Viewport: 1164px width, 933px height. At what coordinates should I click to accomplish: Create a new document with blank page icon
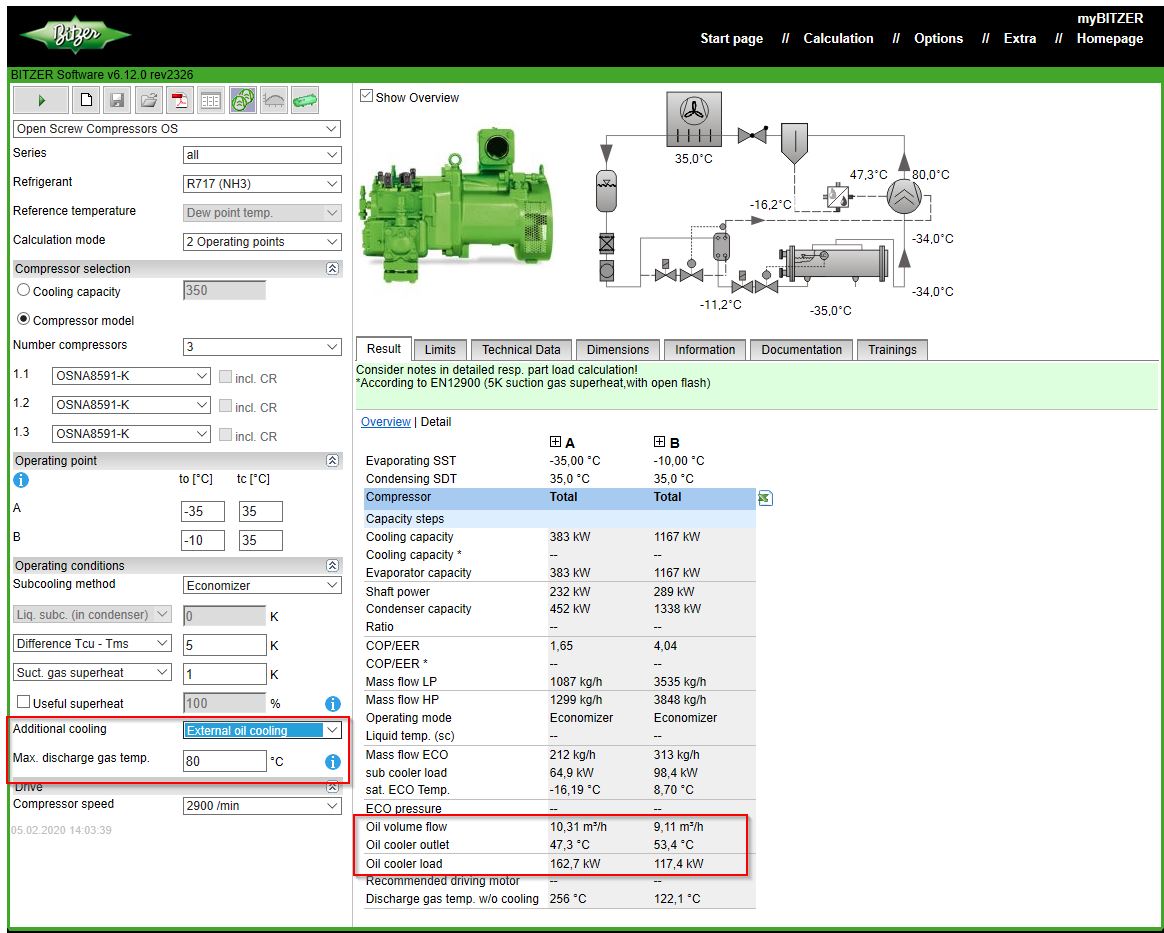[x=87, y=100]
